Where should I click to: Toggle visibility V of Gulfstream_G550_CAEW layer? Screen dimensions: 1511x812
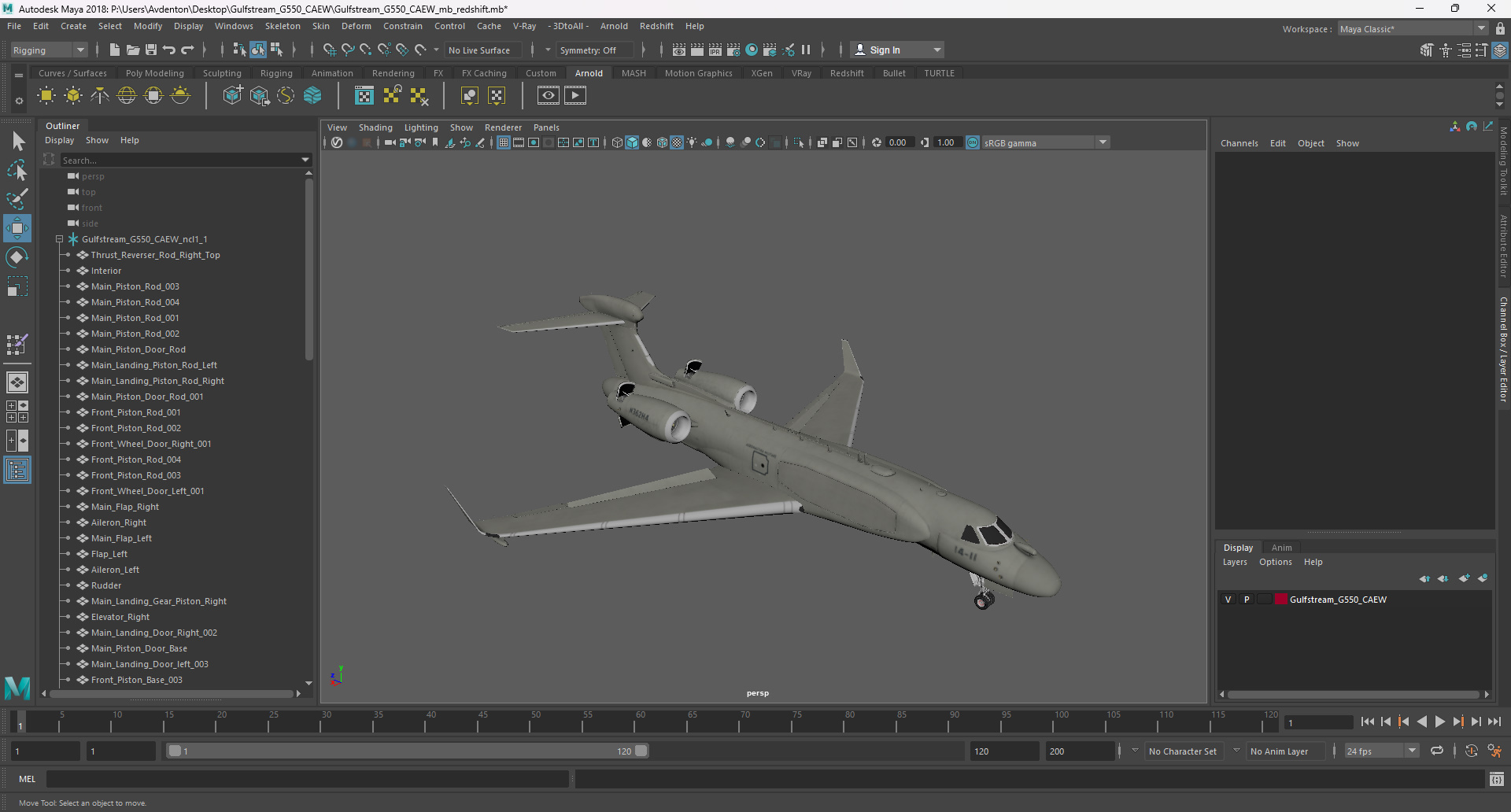(1228, 600)
